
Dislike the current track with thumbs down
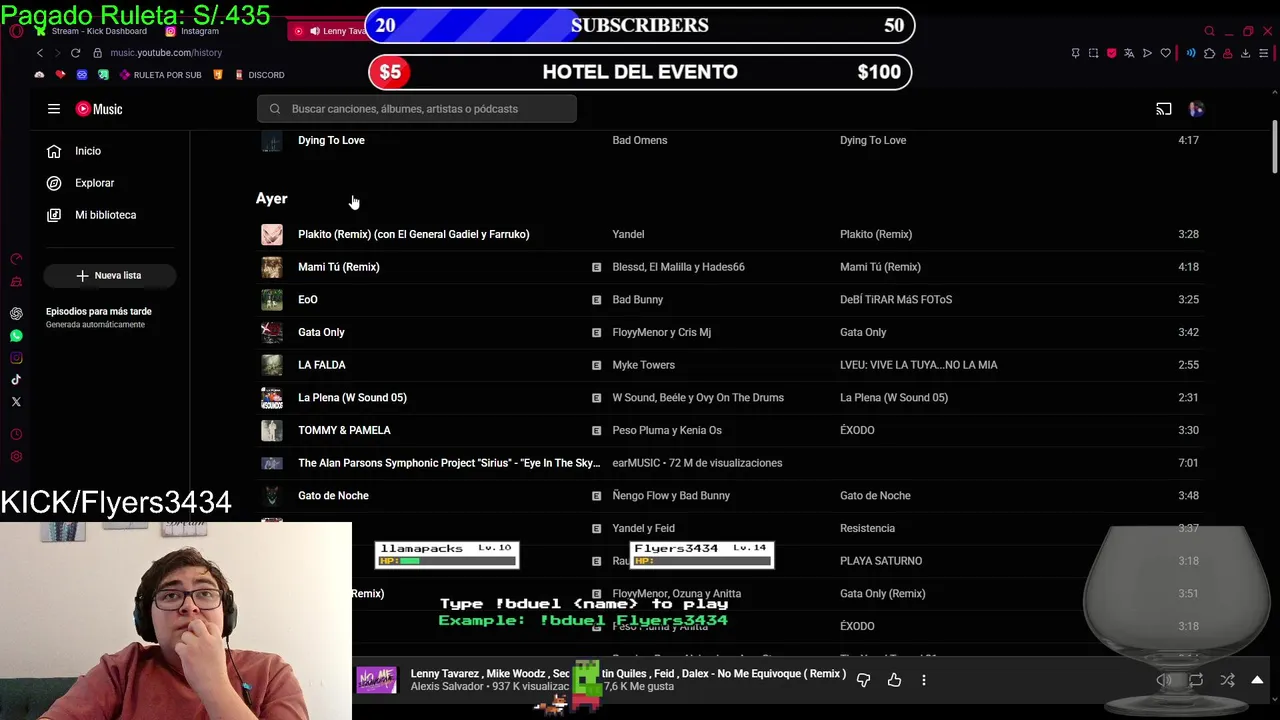864,680
